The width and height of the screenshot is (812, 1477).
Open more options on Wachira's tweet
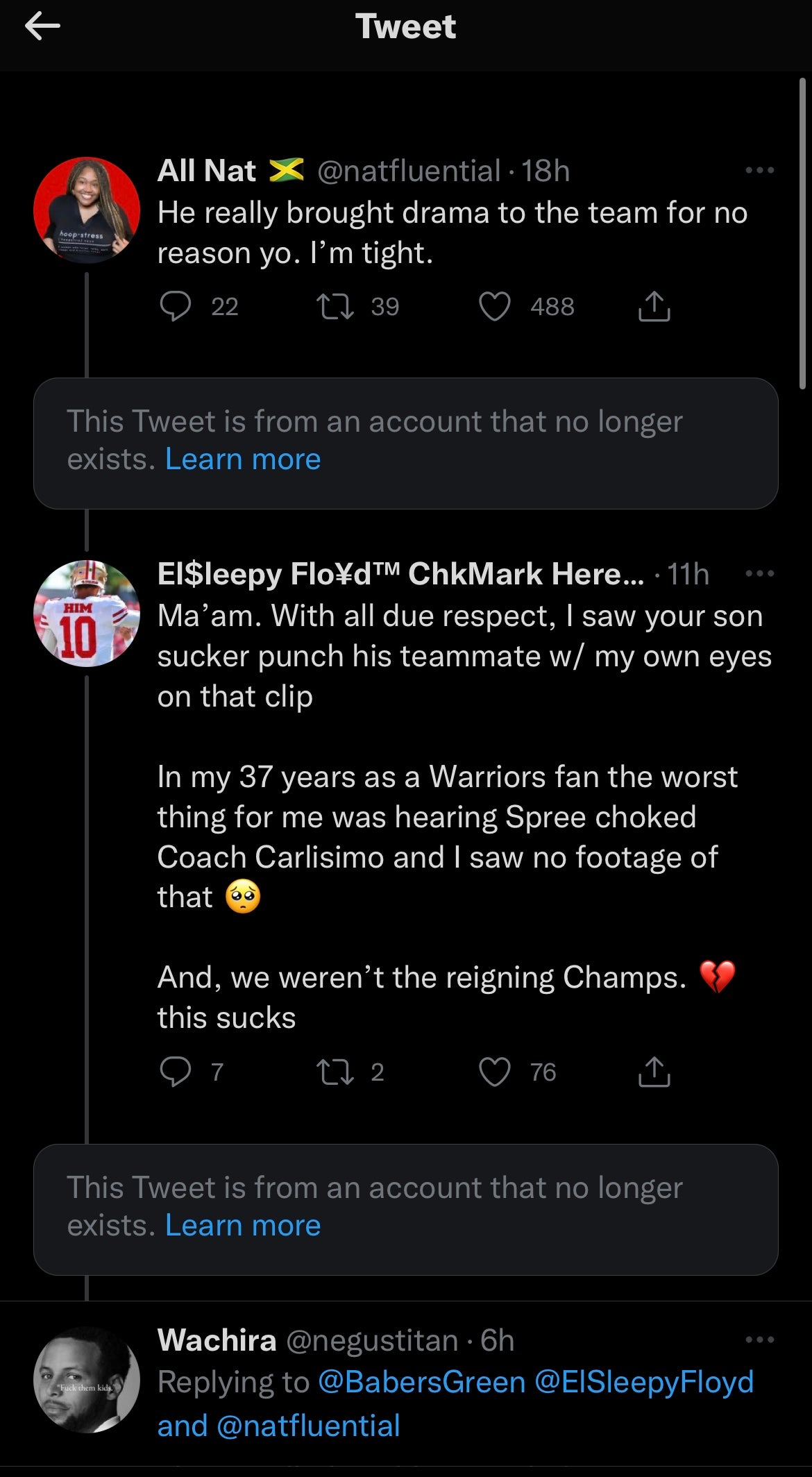(759, 1340)
